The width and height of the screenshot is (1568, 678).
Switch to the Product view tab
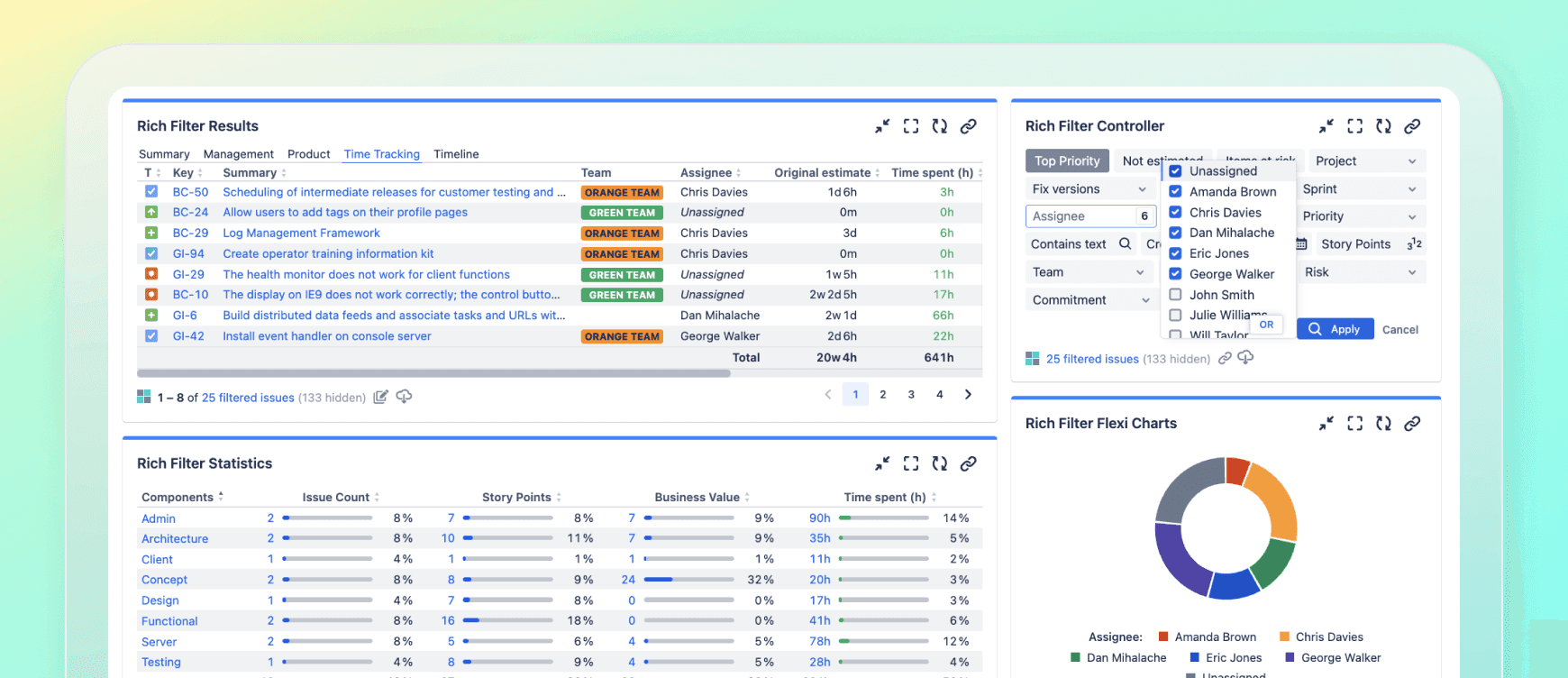(x=308, y=154)
